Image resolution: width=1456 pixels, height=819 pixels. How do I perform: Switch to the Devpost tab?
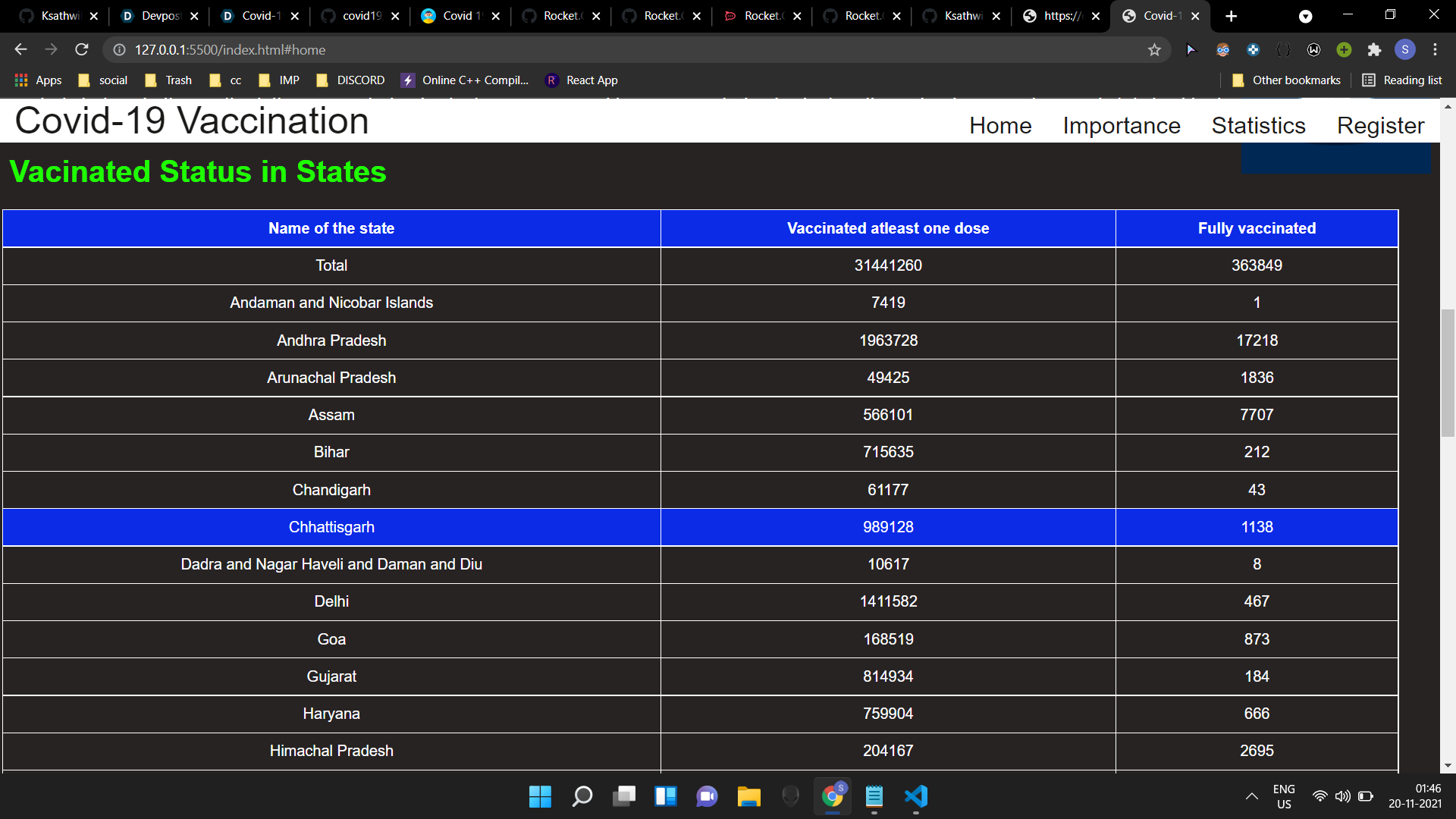[160, 16]
